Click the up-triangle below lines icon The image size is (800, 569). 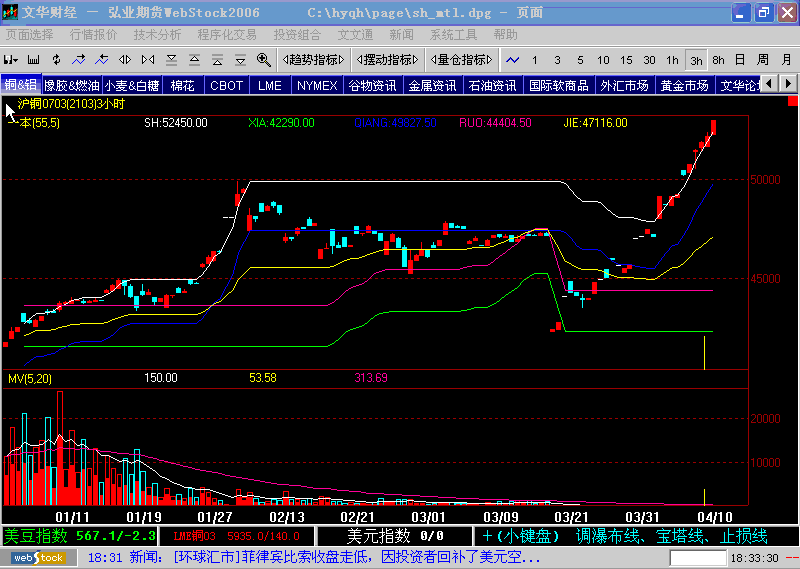[x=217, y=60]
